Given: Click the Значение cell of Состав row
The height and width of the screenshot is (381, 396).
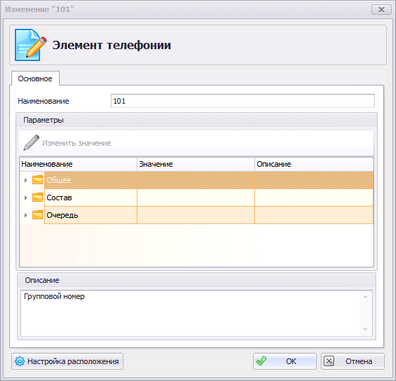Looking at the screenshot, I should [x=196, y=198].
